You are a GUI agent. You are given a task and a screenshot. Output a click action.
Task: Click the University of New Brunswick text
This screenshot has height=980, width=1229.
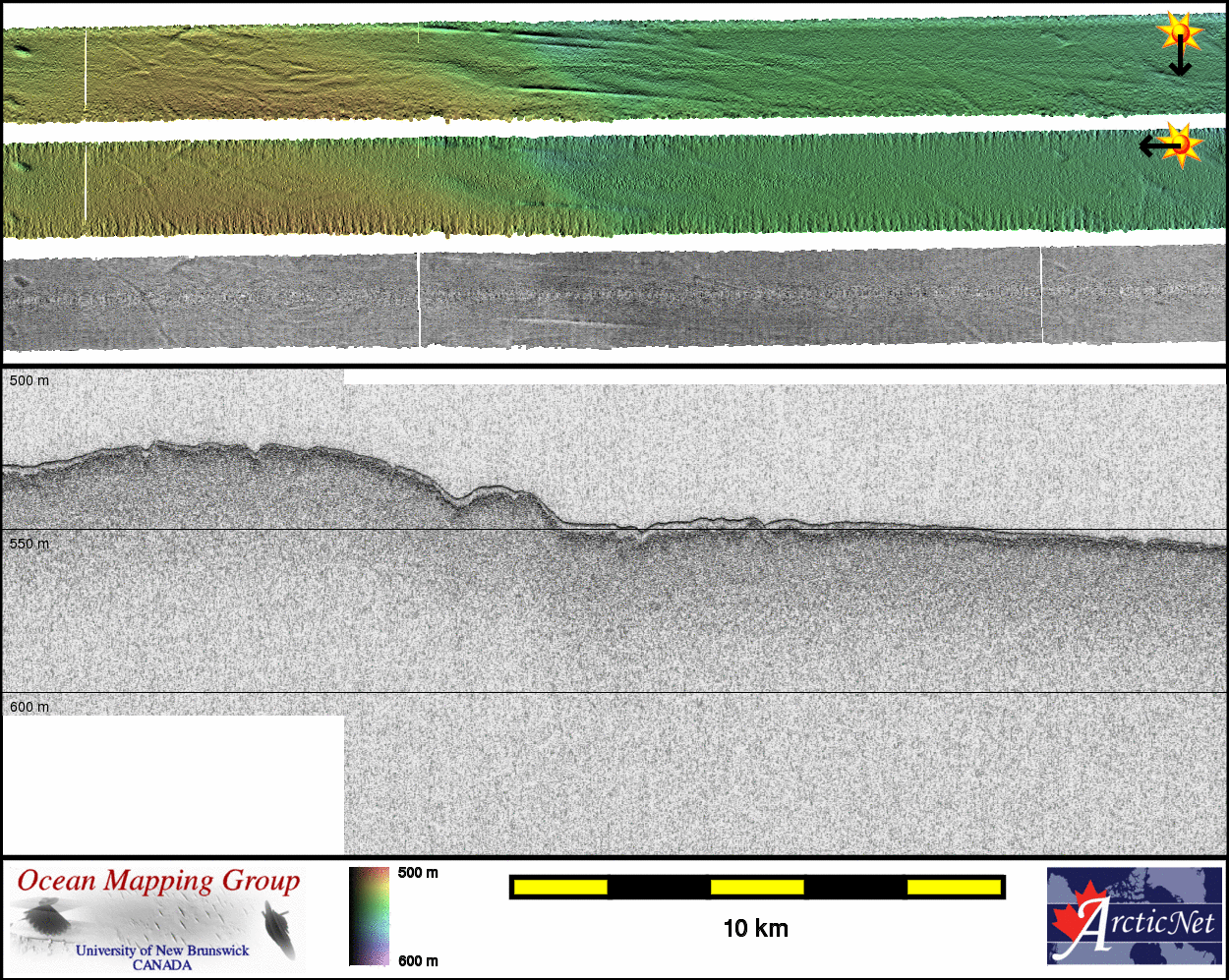(162, 951)
